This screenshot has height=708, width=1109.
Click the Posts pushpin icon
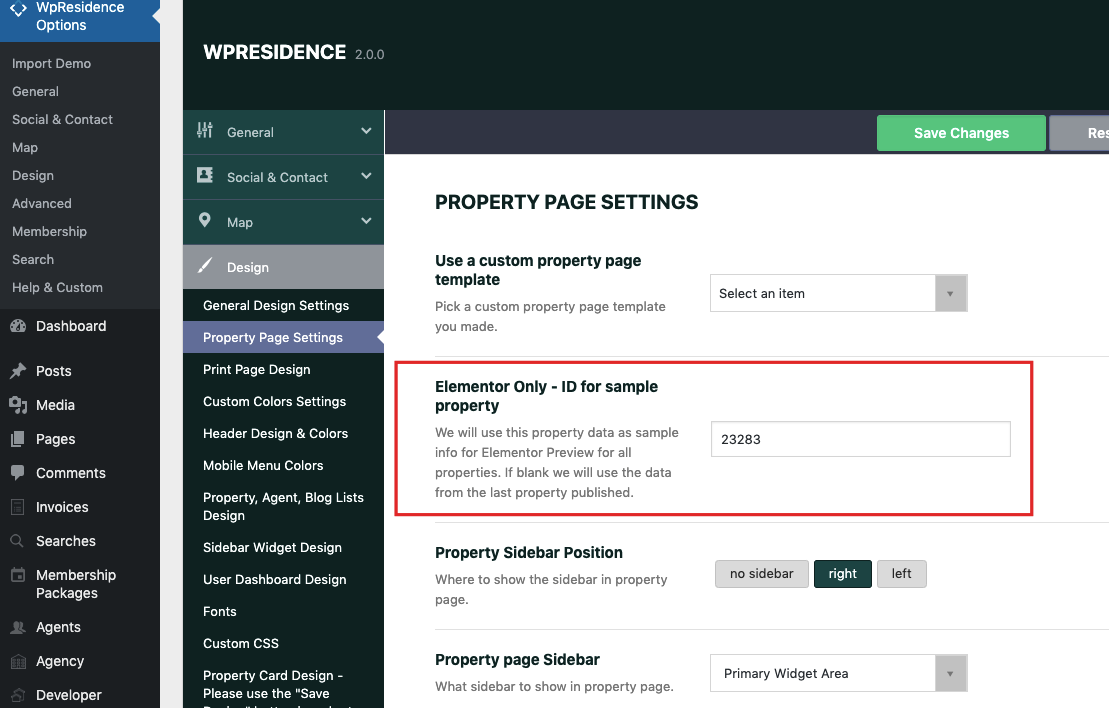(x=18, y=371)
